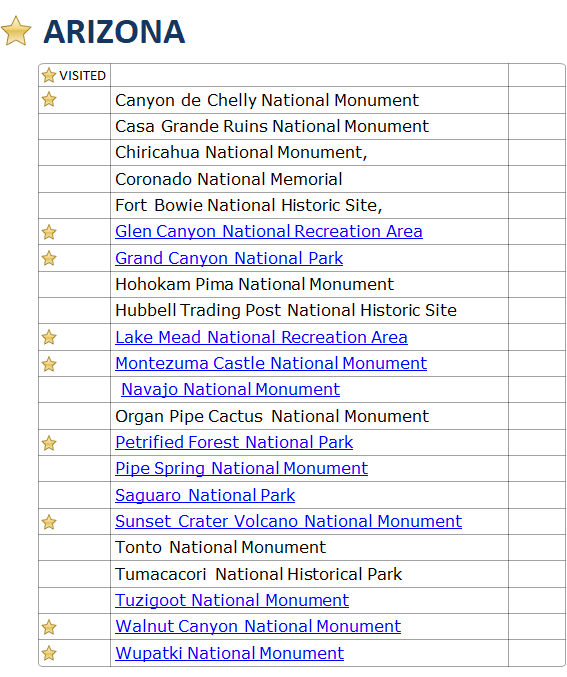This screenshot has width=567, height=677.
Task: Click the VISITED column header label
Action: 82,76
